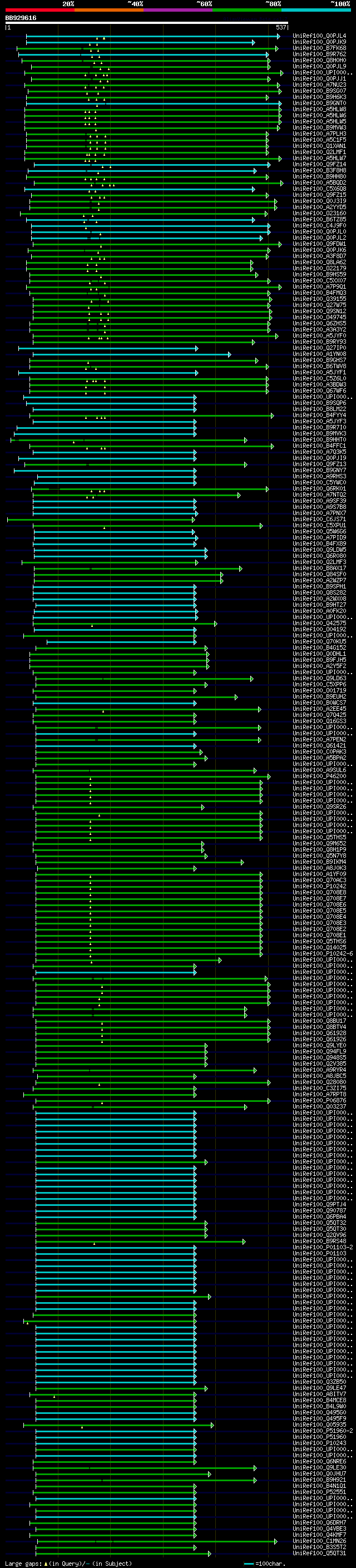Click the white query length bar
Screen dimensions: 356x1568
tap(147, 23)
